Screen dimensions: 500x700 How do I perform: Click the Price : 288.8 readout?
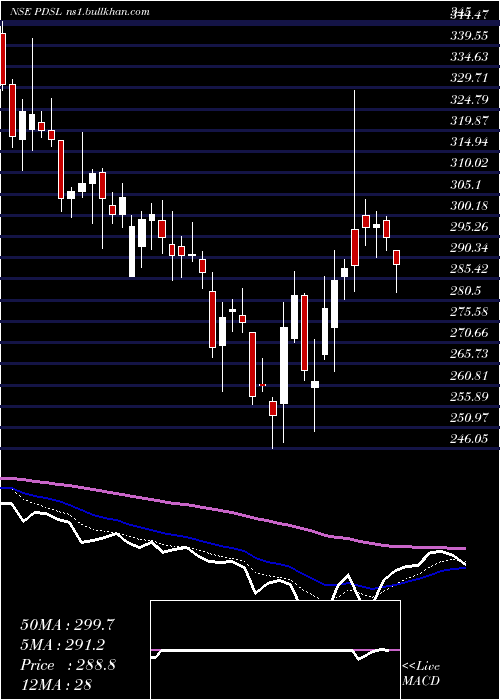tap(68, 665)
